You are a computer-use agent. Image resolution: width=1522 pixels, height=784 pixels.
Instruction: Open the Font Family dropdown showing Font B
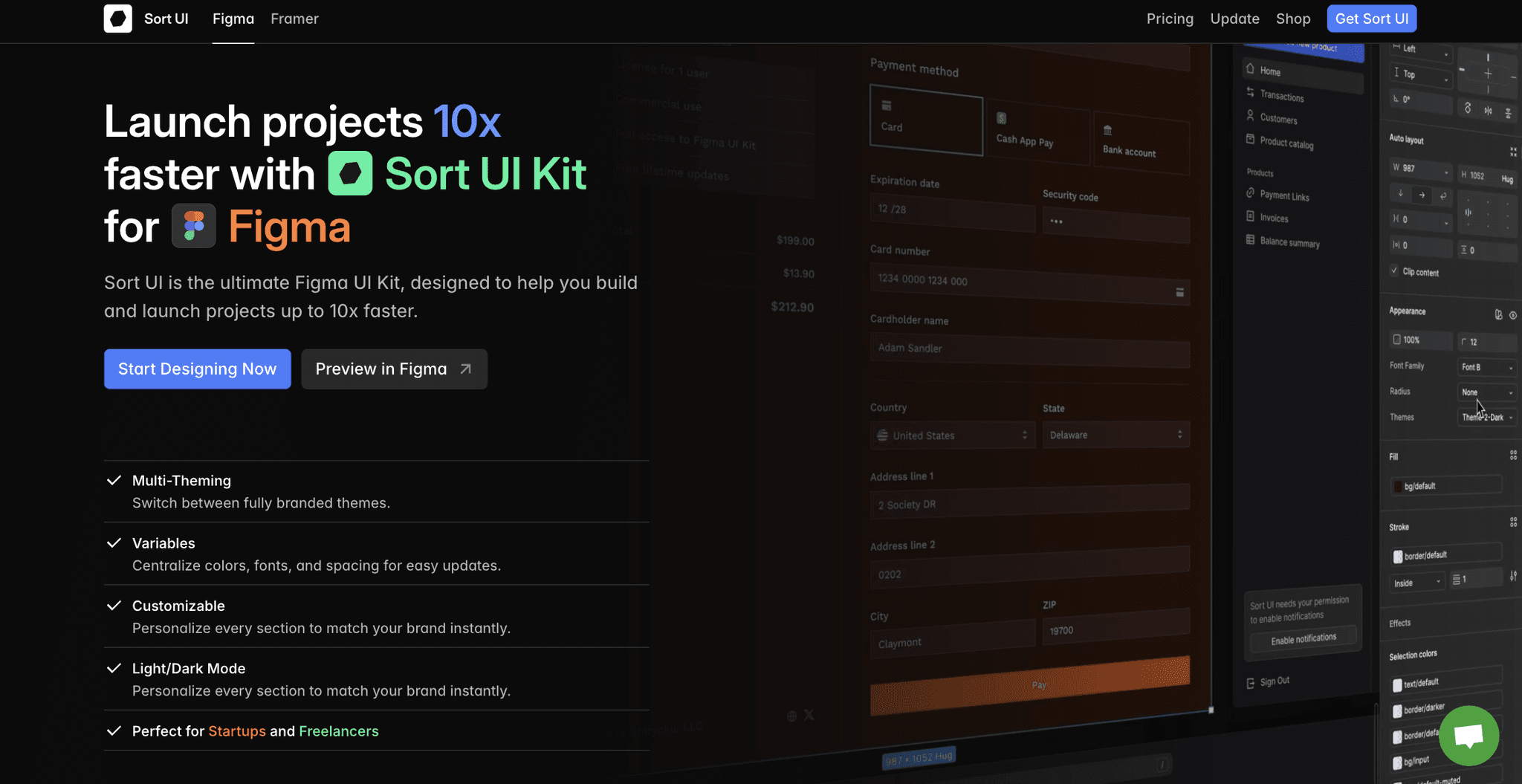(1486, 367)
